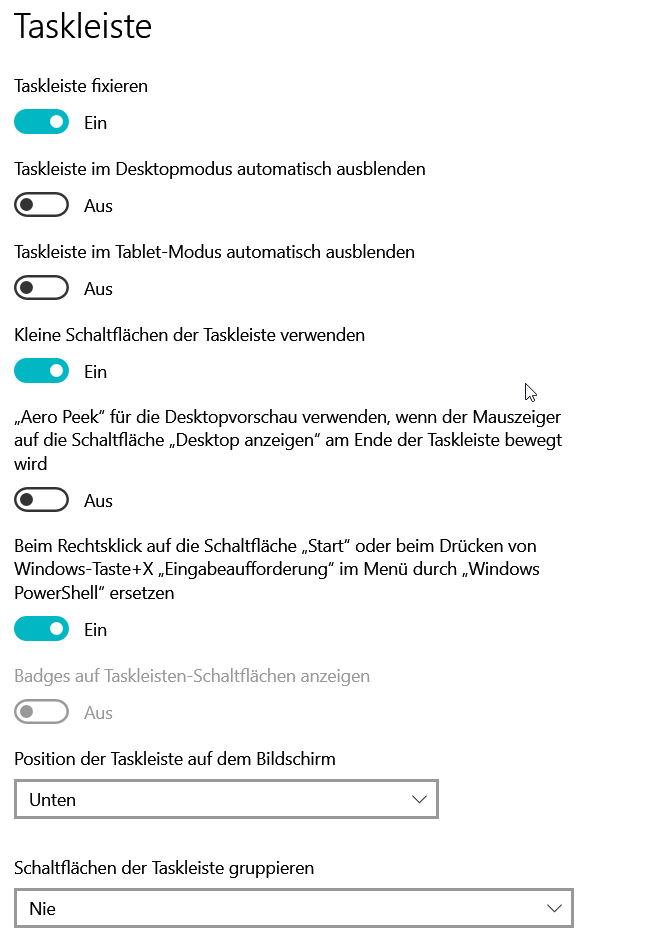Enable the "Aero Peek" desktop preview toggle
This screenshot has height=949, width=671.
[x=41, y=499]
